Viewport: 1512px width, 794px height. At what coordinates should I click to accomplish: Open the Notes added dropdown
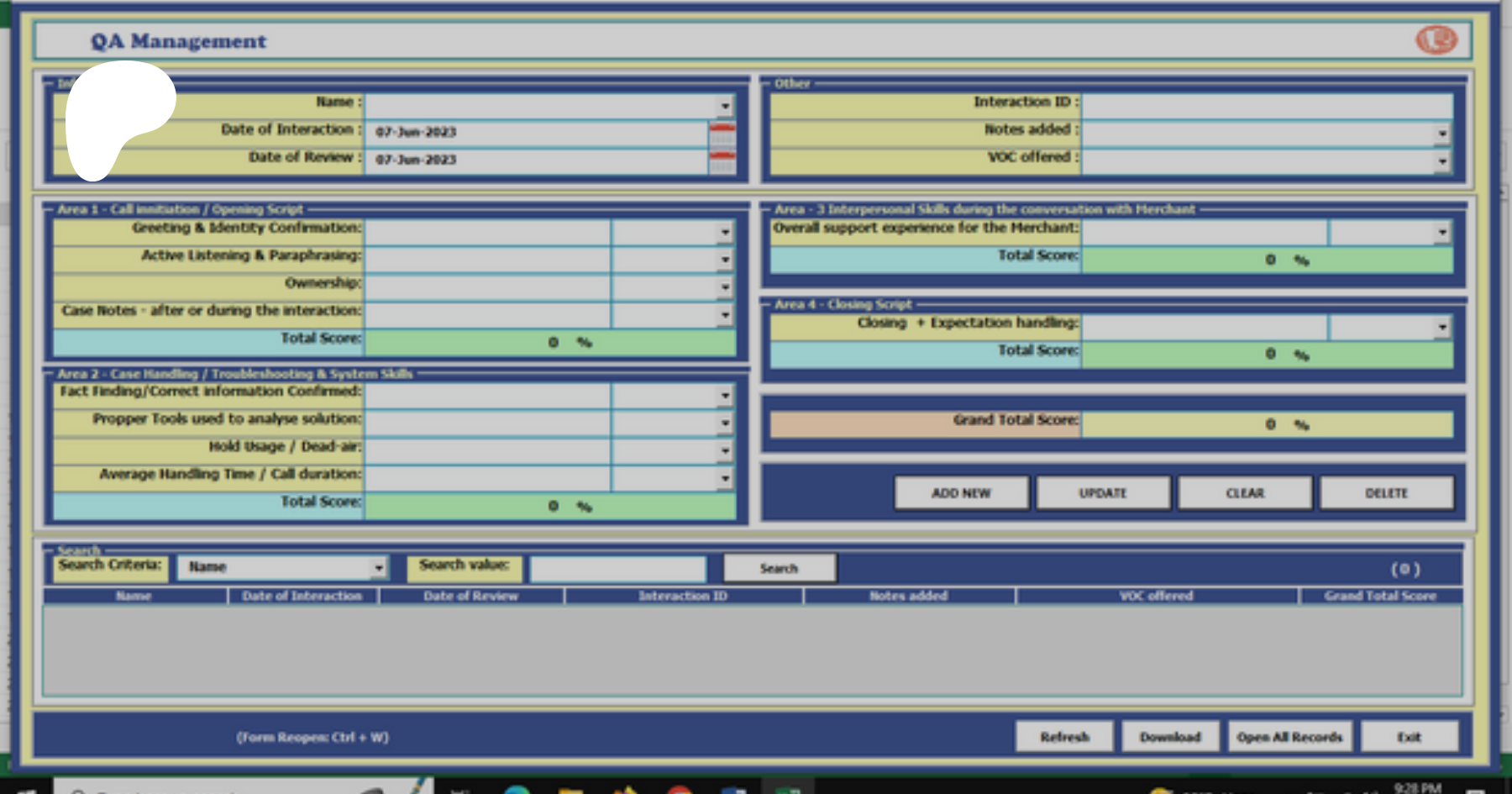point(1441,134)
